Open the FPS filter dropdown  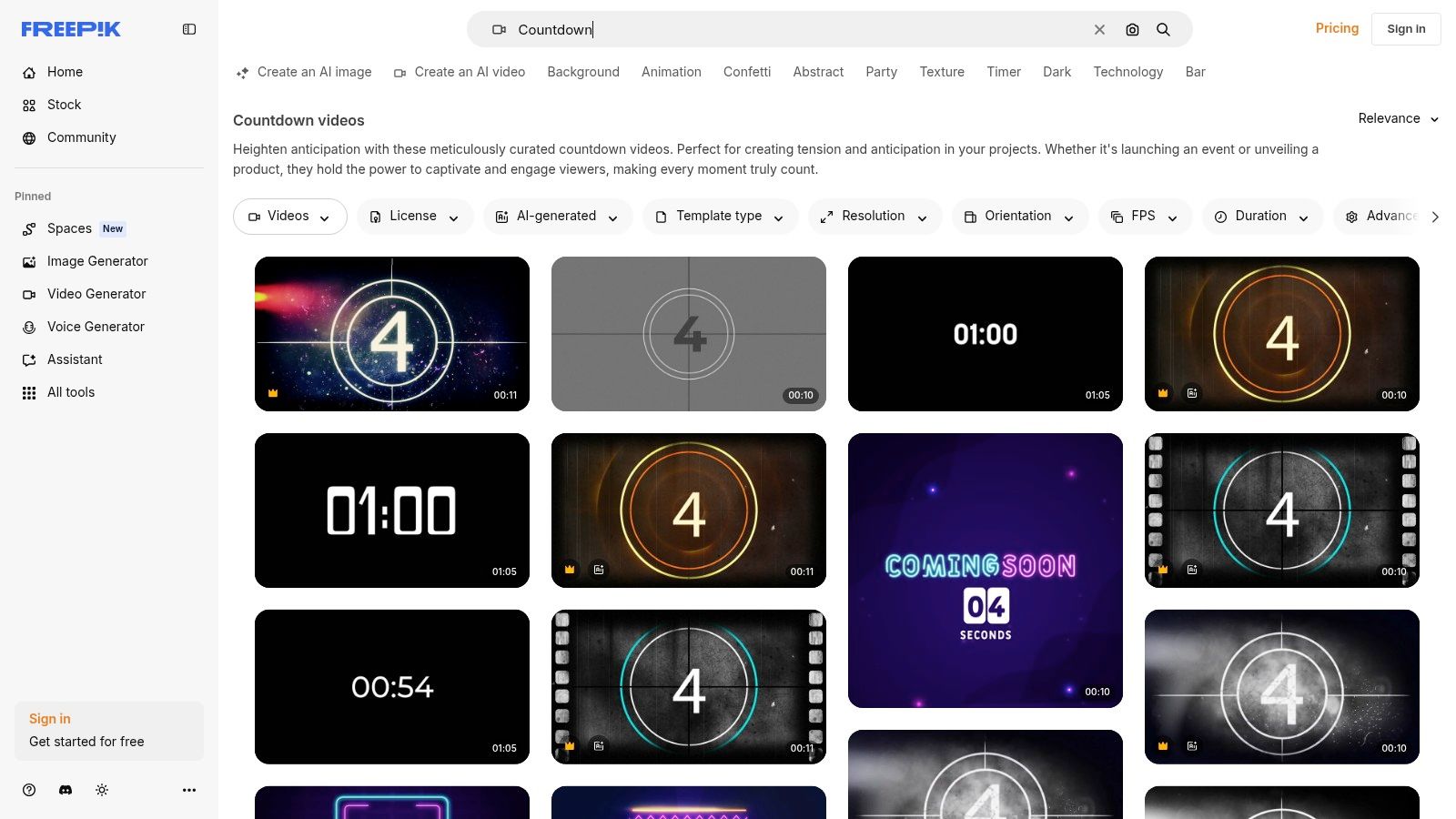point(1146,217)
